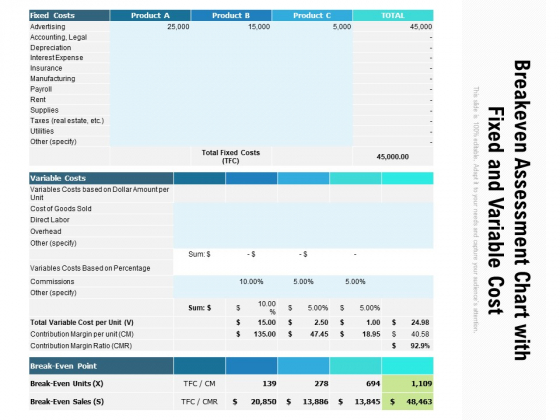
Task: Click Contribution Margin per unit (CM) label
Action: 82,334
